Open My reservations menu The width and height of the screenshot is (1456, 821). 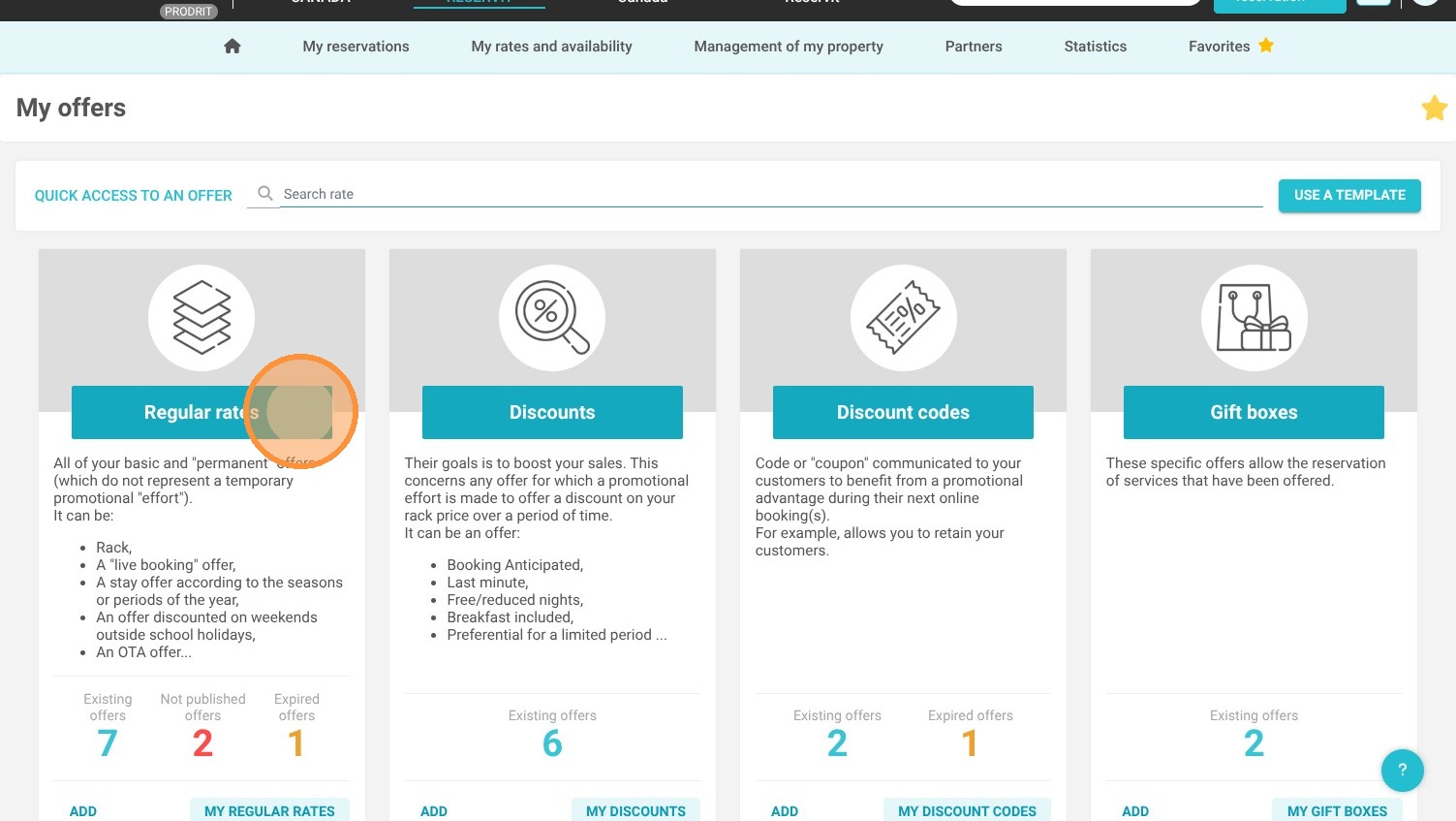pos(356,47)
